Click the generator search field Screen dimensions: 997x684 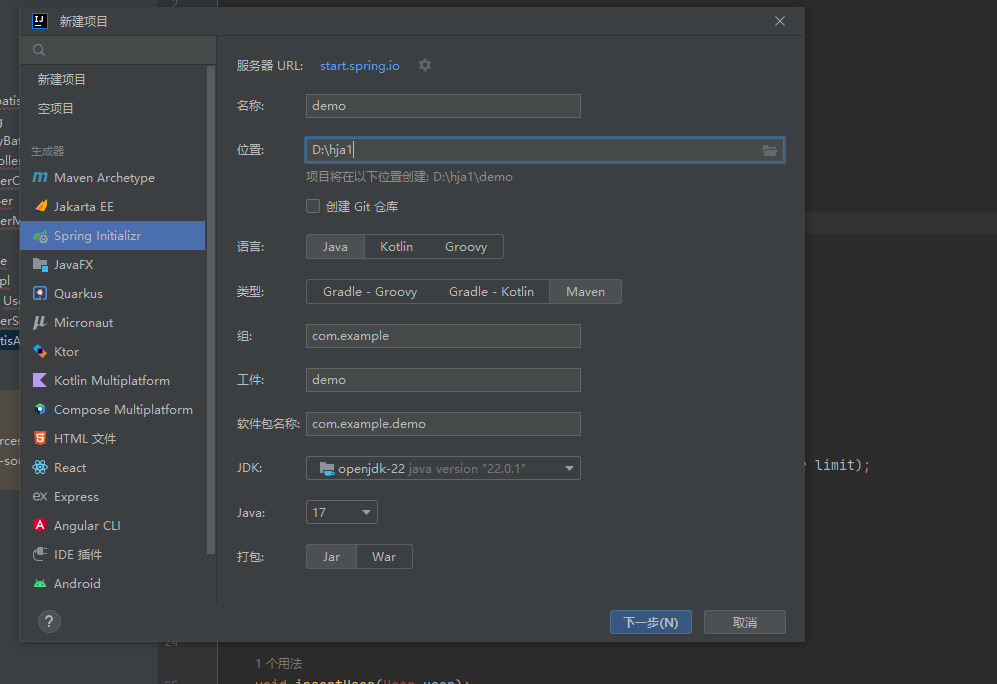tap(118, 50)
